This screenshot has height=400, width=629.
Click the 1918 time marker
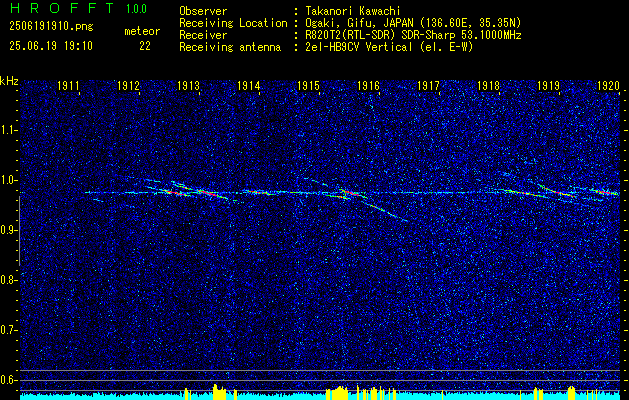coord(488,86)
